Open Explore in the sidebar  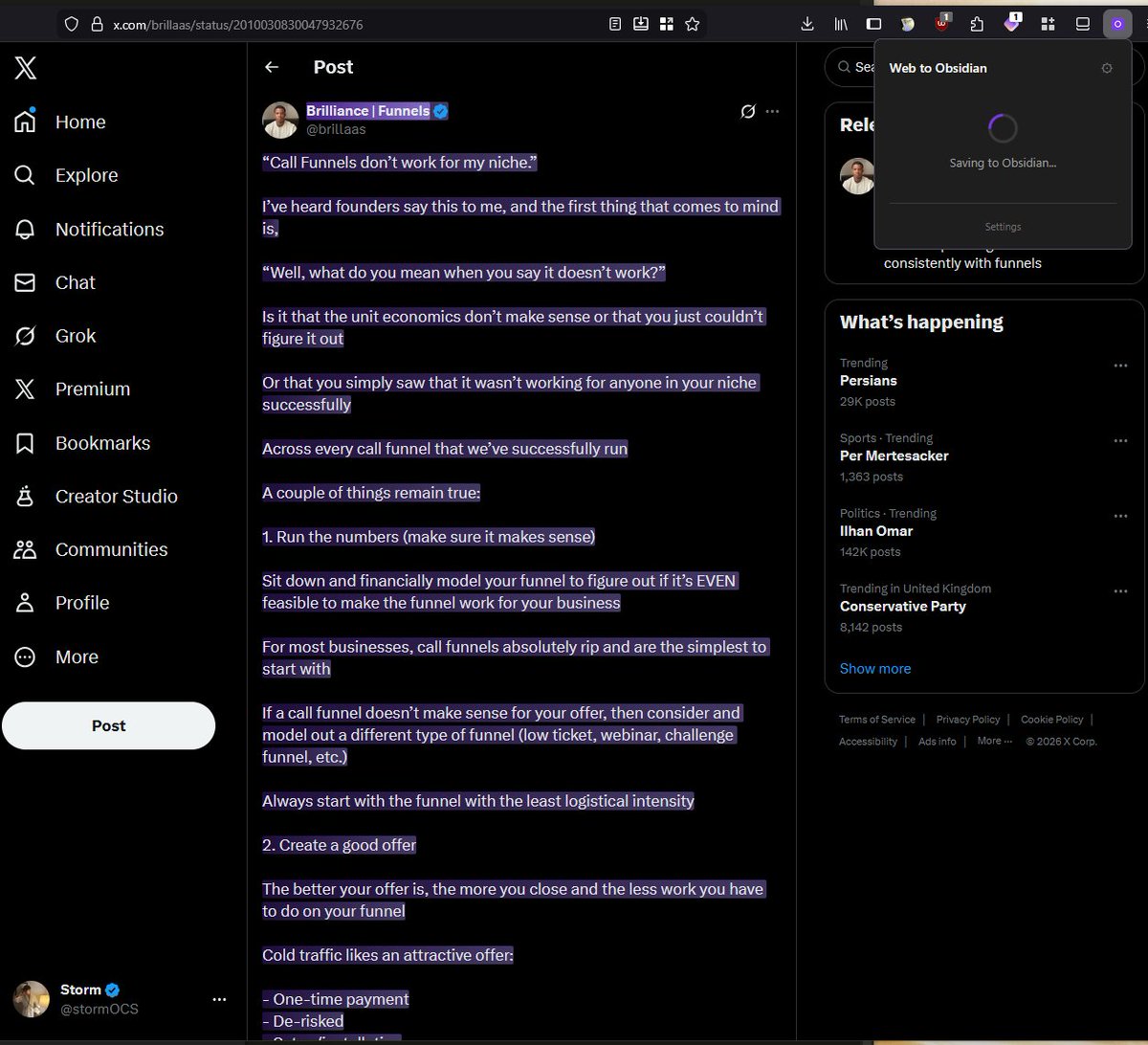(x=67, y=175)
